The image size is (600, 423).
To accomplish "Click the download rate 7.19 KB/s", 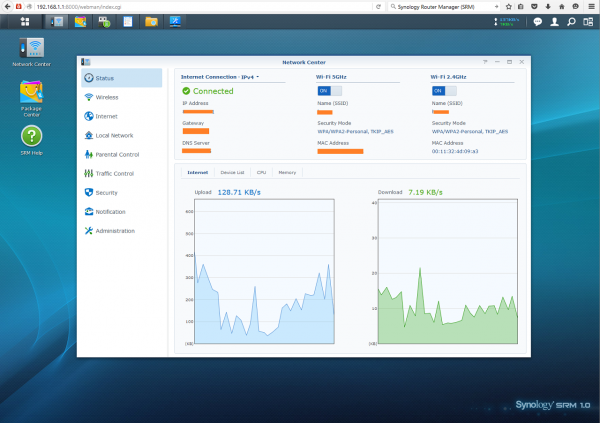I will 426,192.
